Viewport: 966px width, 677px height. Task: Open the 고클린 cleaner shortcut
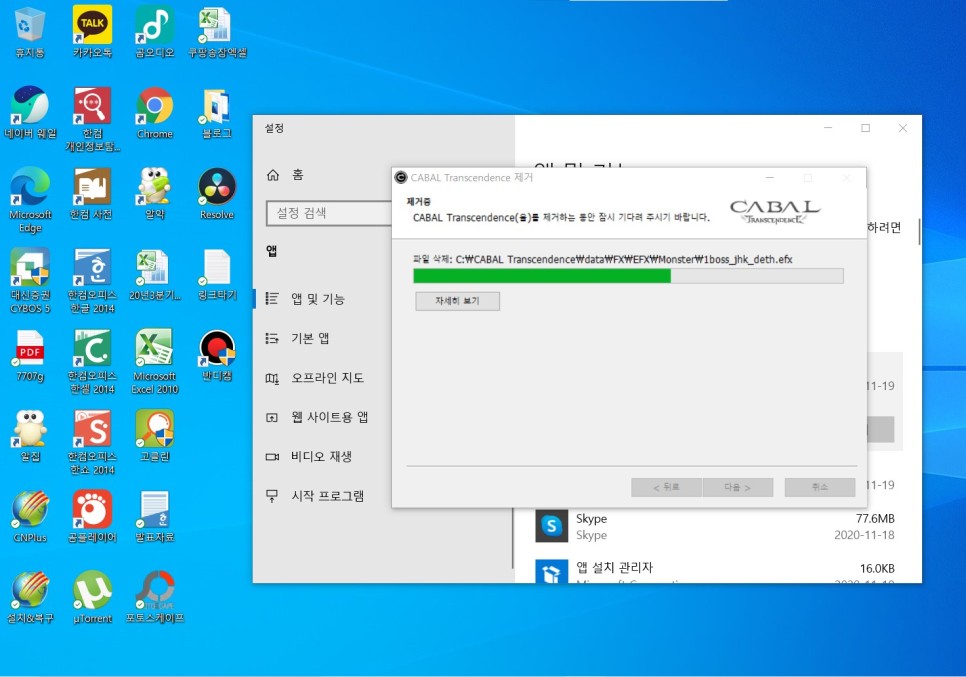pyautogui.click(x=155, y=436)
